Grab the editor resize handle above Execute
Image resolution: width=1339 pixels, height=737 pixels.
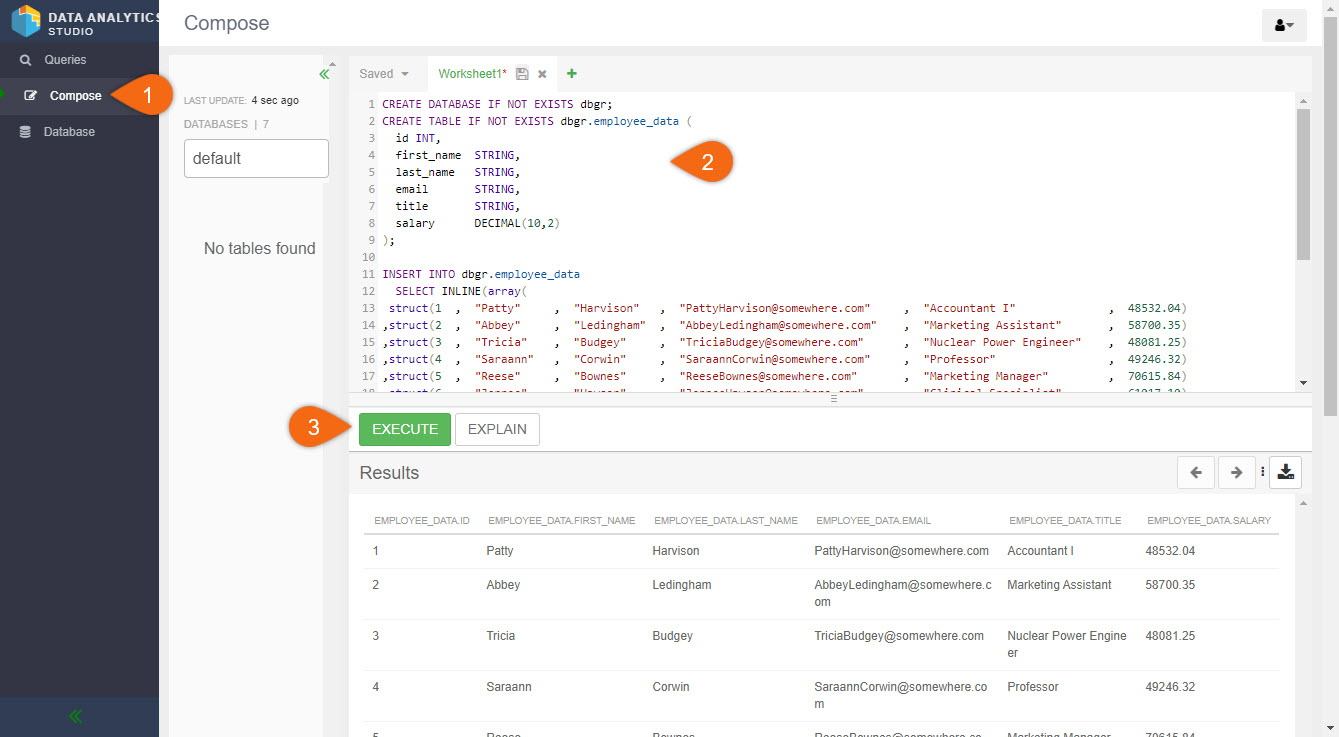tap(832, 398)
